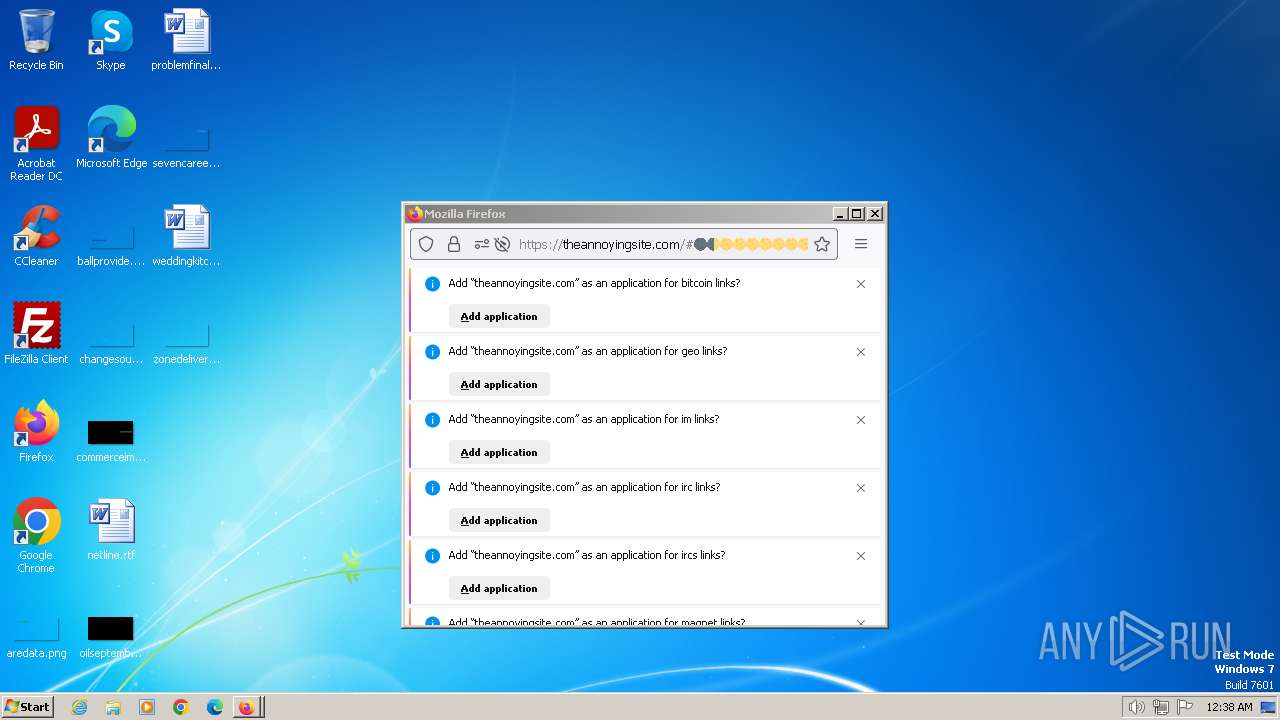
Task: Click the site security padlock icon
Action: (454, 244)
